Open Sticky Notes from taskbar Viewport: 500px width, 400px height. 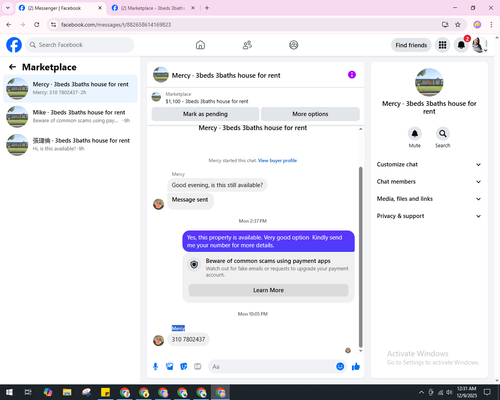[x=106, y=392]
